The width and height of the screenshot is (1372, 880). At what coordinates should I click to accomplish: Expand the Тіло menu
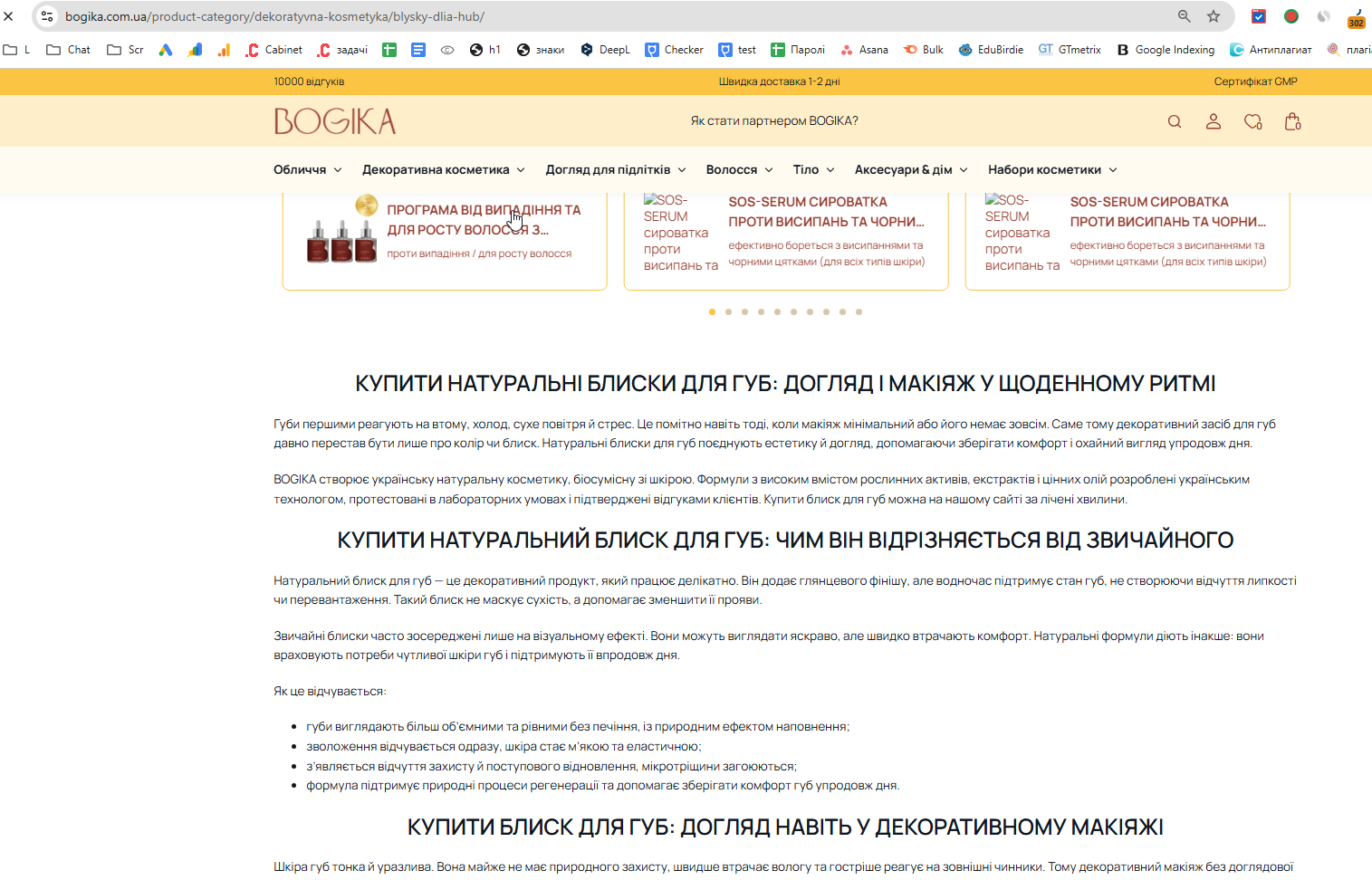814,169
